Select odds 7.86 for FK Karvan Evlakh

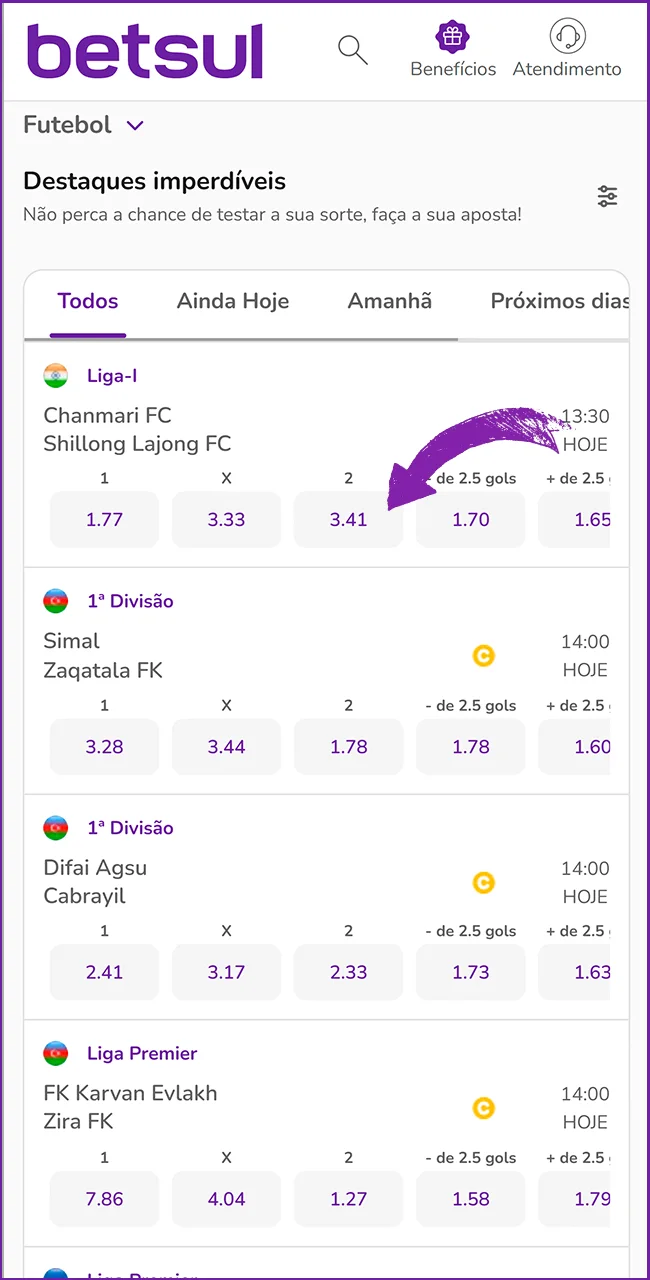104,1198
